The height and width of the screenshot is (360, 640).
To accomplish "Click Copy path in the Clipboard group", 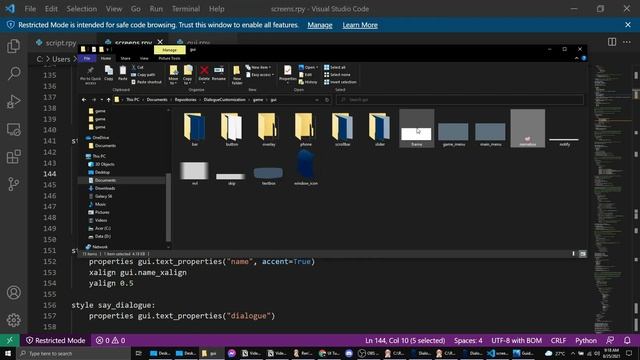I will pos(143,75).
